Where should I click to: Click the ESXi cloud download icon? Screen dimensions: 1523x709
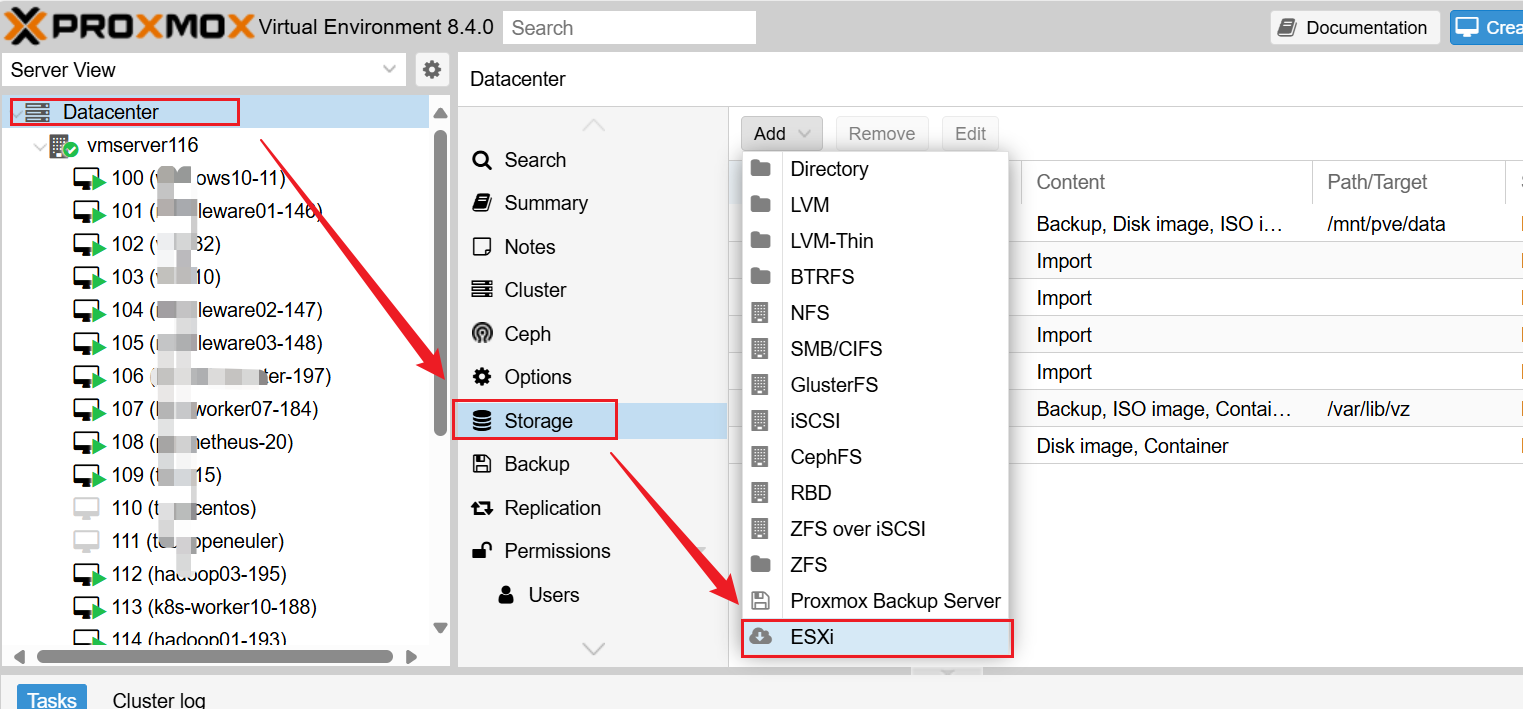coord(761,636)
